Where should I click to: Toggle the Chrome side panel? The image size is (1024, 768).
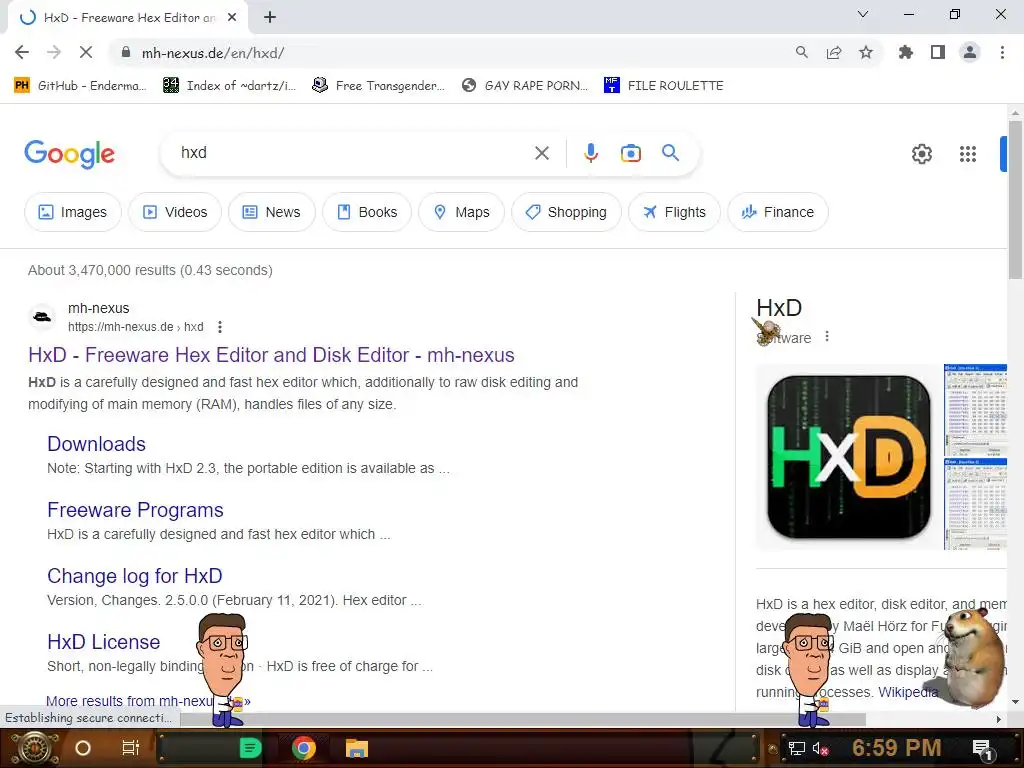click(938, 52)
